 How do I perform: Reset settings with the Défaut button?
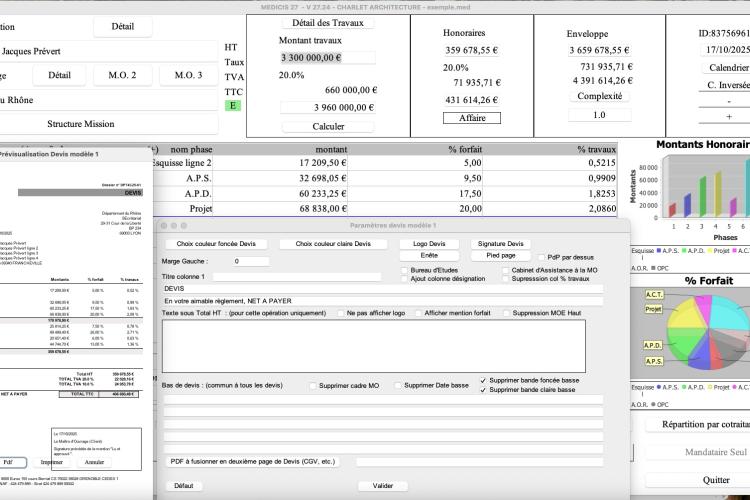click(184, 486)
